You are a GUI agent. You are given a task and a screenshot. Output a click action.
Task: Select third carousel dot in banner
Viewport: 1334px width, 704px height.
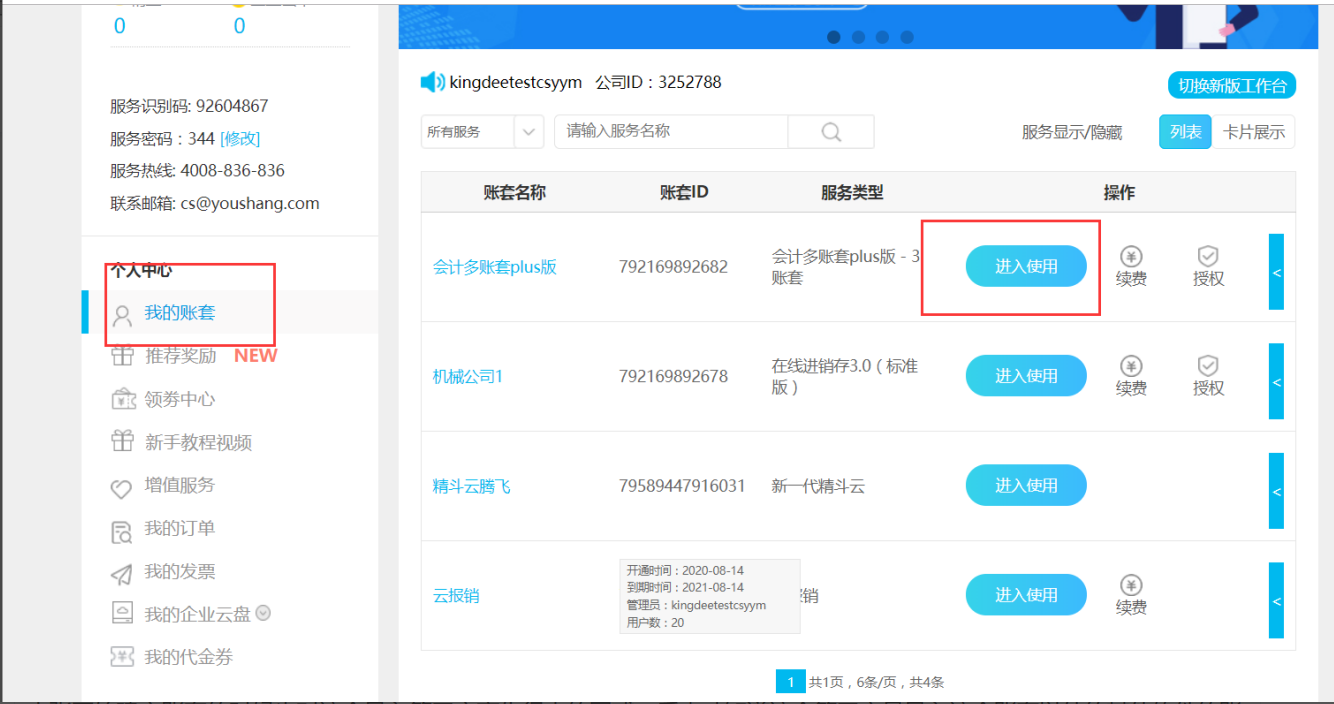tap(882, 37)
